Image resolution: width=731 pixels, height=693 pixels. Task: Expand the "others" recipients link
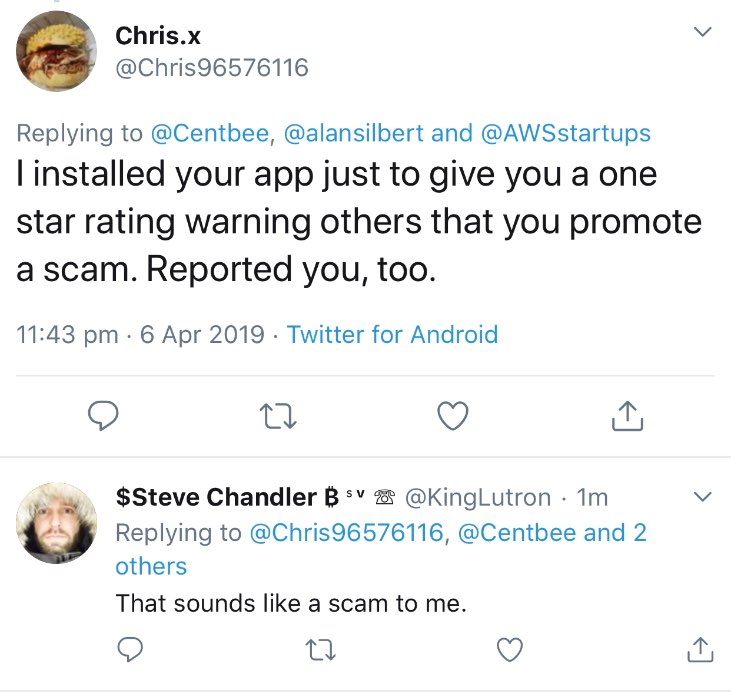(151, 566)
